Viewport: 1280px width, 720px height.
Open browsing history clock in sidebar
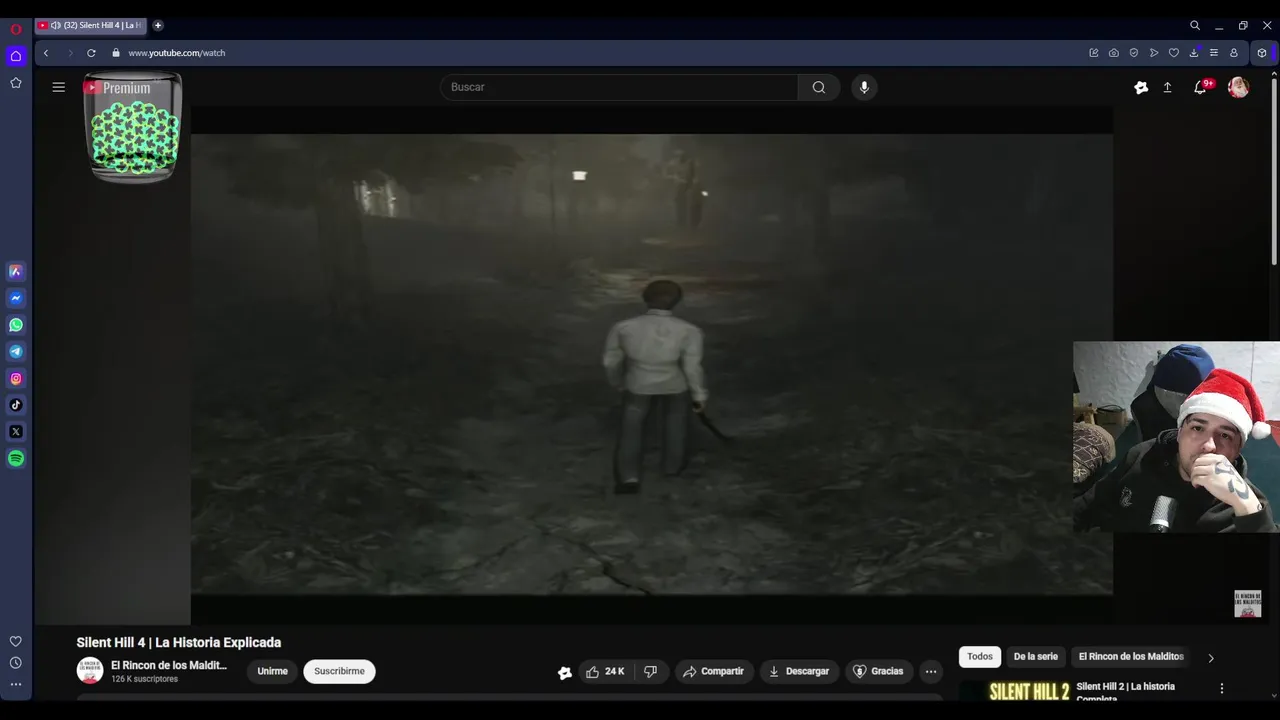pos(16,663)
